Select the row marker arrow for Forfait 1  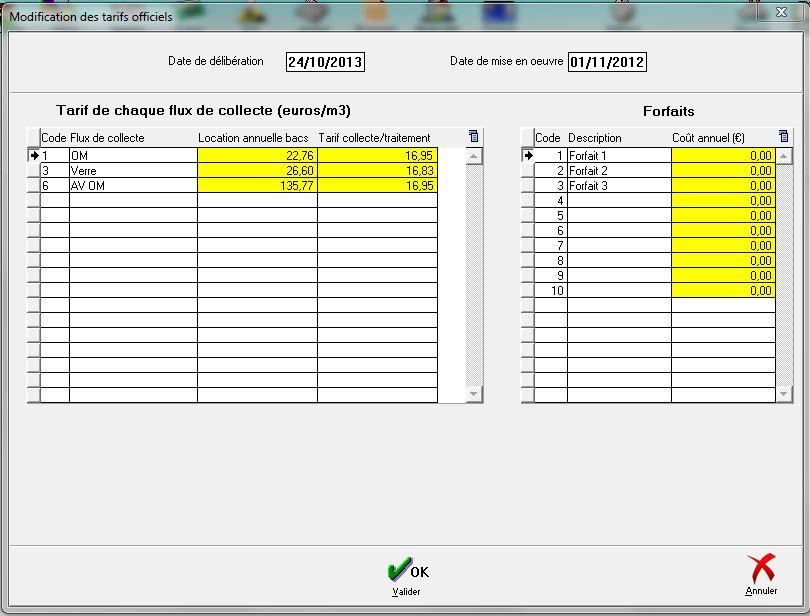527,155
